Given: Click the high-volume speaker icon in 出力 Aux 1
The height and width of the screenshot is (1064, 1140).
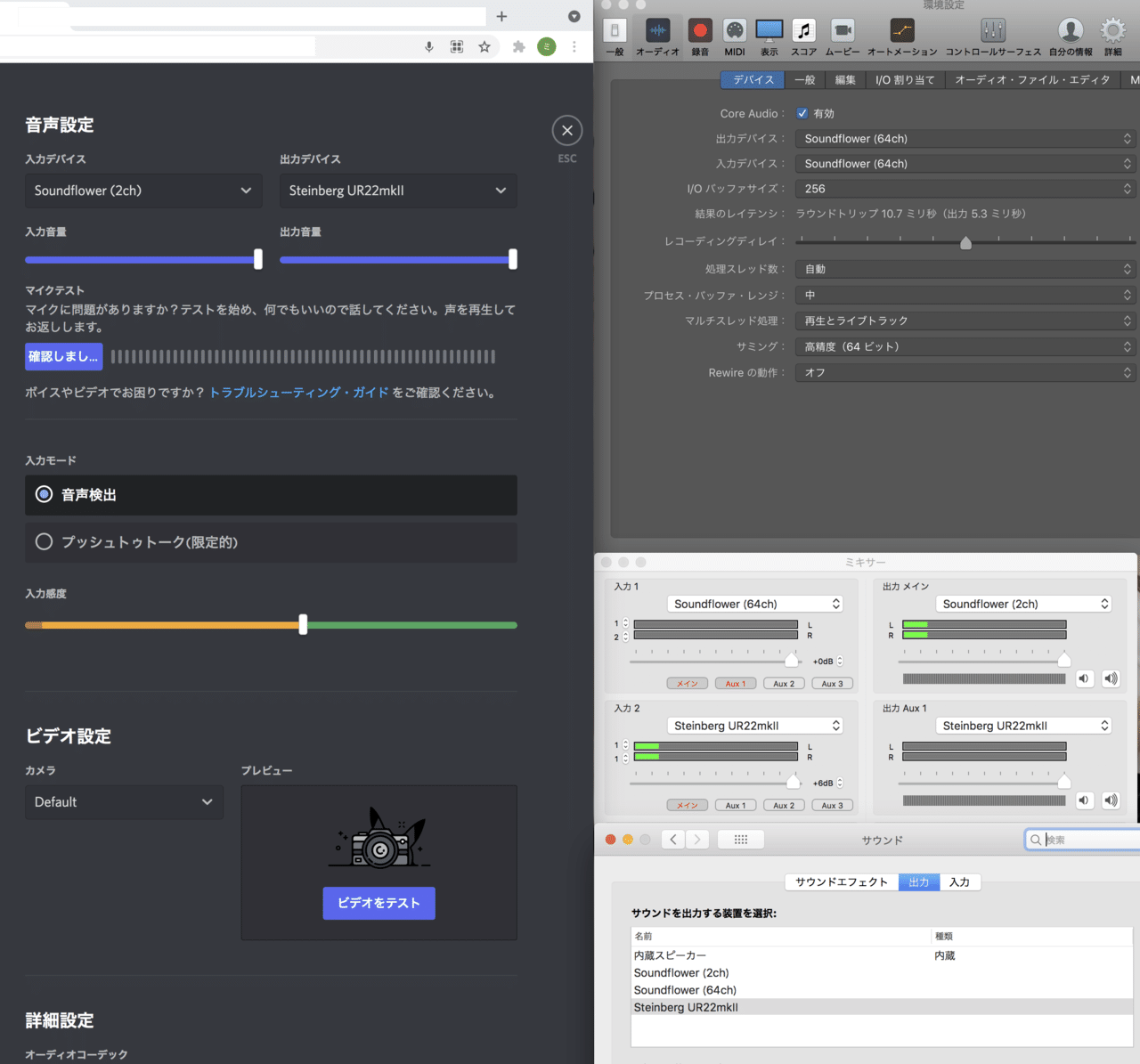Looking at the screenshot, I should click(x=1111, y=800).
